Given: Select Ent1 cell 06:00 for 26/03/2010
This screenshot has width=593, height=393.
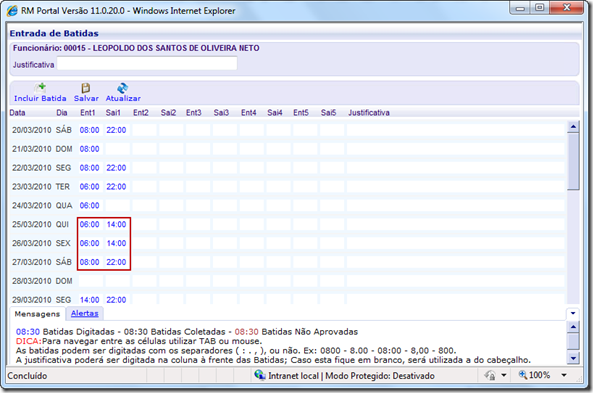Looking at the screenshot, I should tap(90, 244).
